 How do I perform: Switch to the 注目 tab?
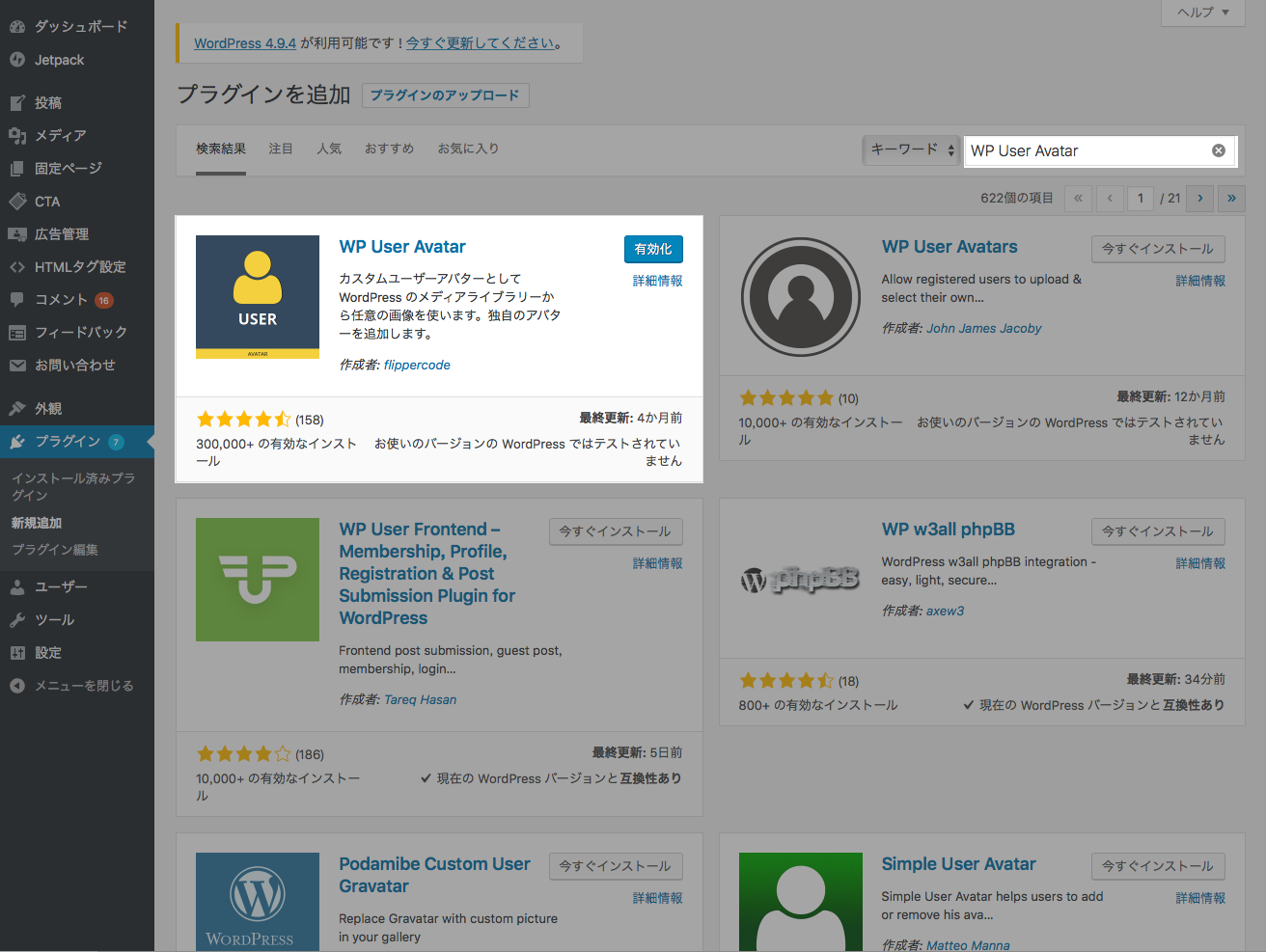pos(281,149)
